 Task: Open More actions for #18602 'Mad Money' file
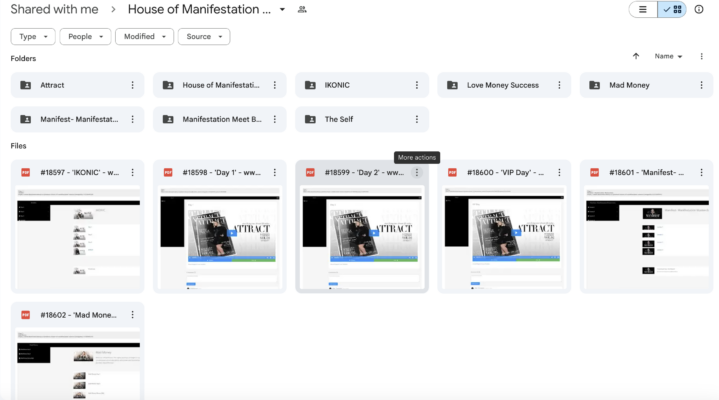pos(132,314)
